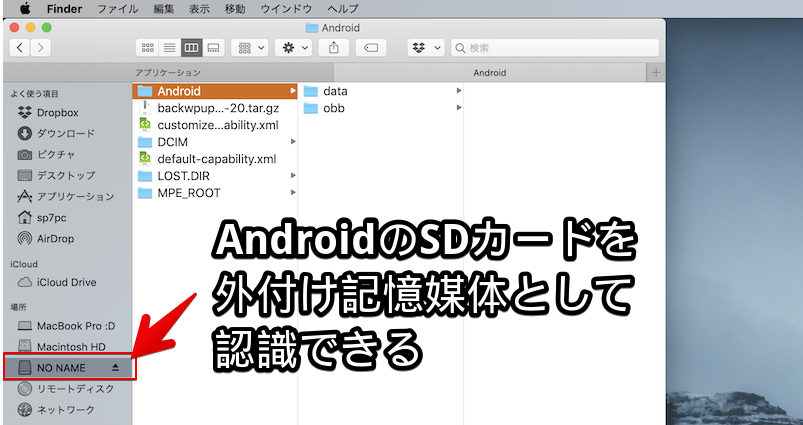Switch to the アプリケーション tab
Viewport: 803px width, 425px height.
pyautogui.click(x=167, y=73)
